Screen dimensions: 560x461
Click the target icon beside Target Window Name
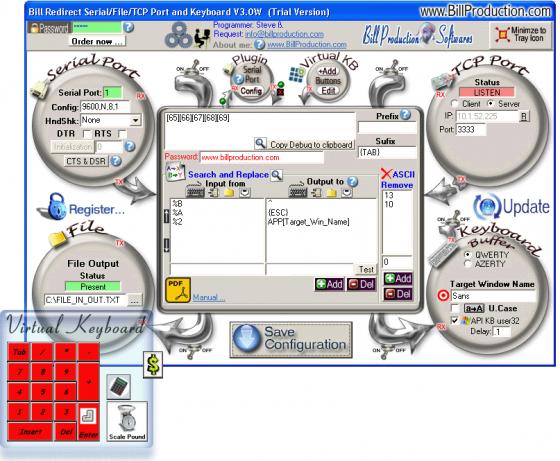coord(443,296)
